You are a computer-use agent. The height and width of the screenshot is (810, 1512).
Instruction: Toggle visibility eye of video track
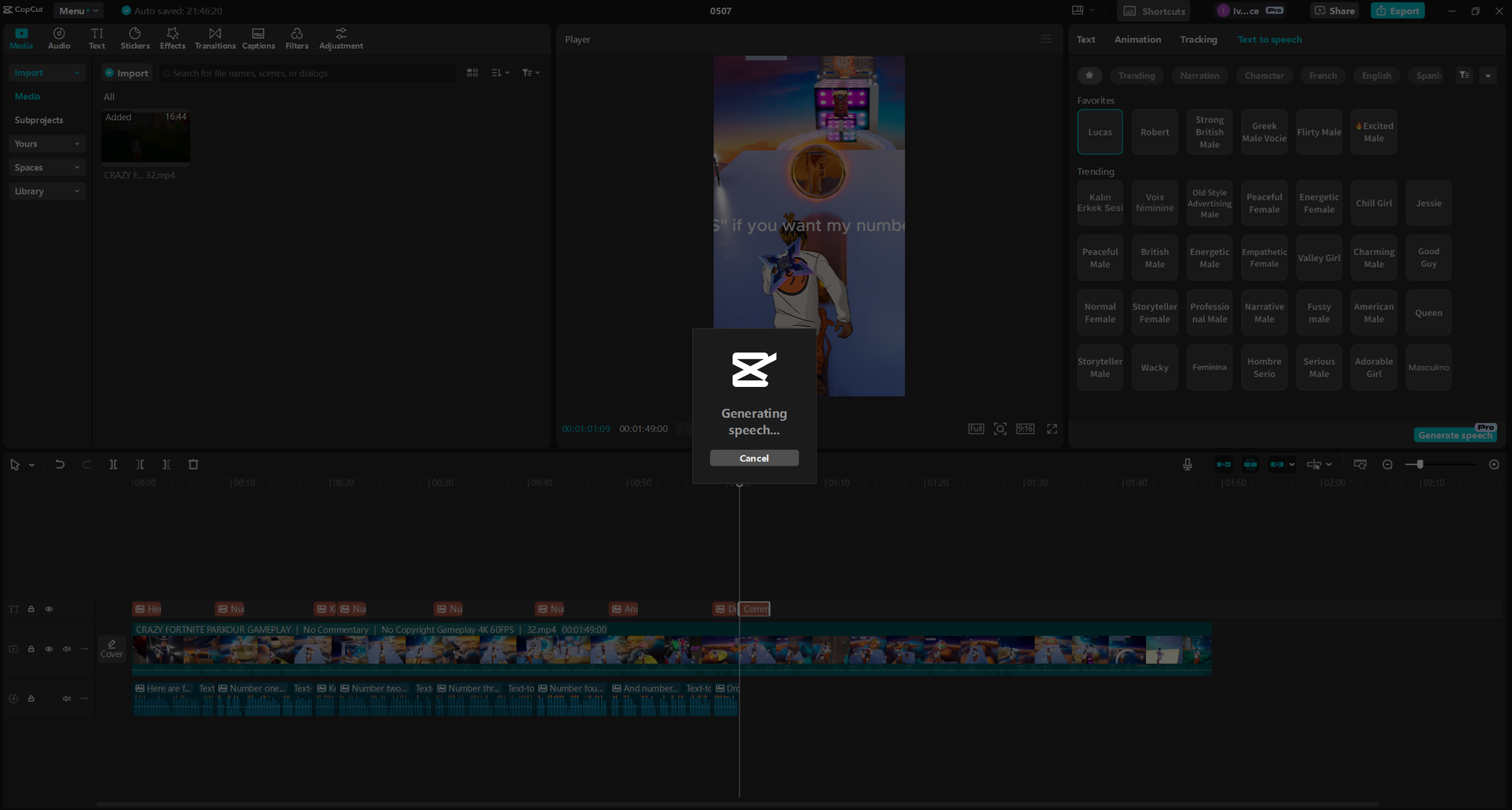[49, 649]
